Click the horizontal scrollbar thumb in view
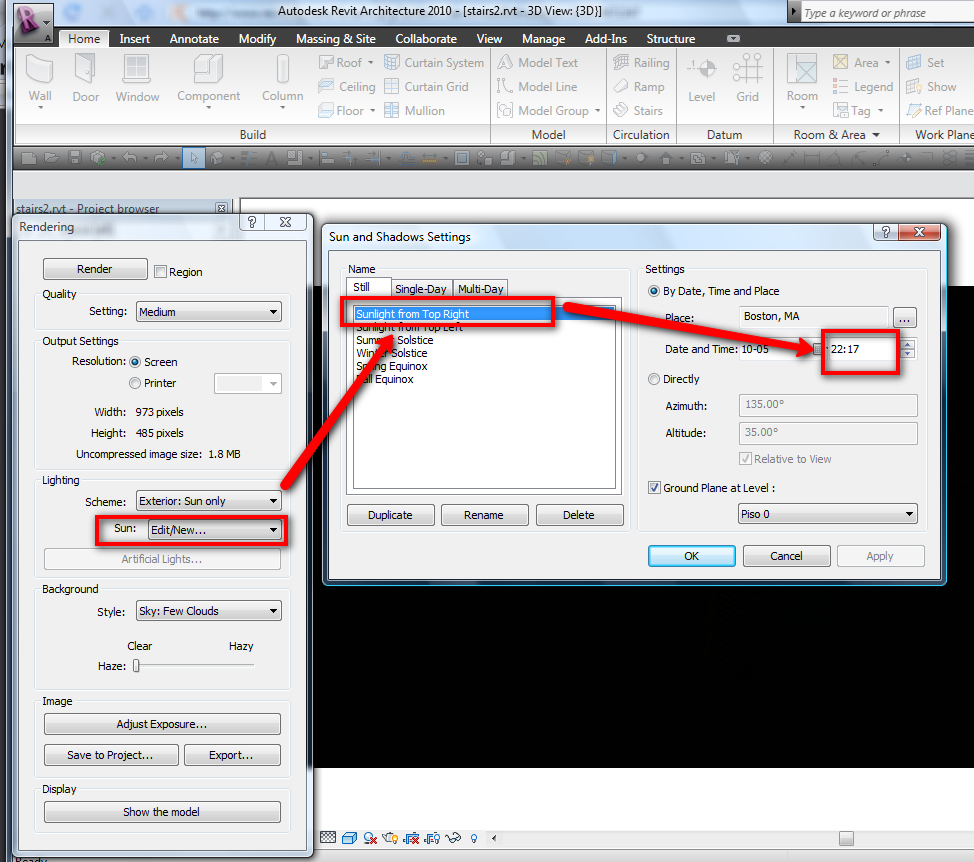The width and height of the screenshot is (974, 862). (x=846, y=838)
